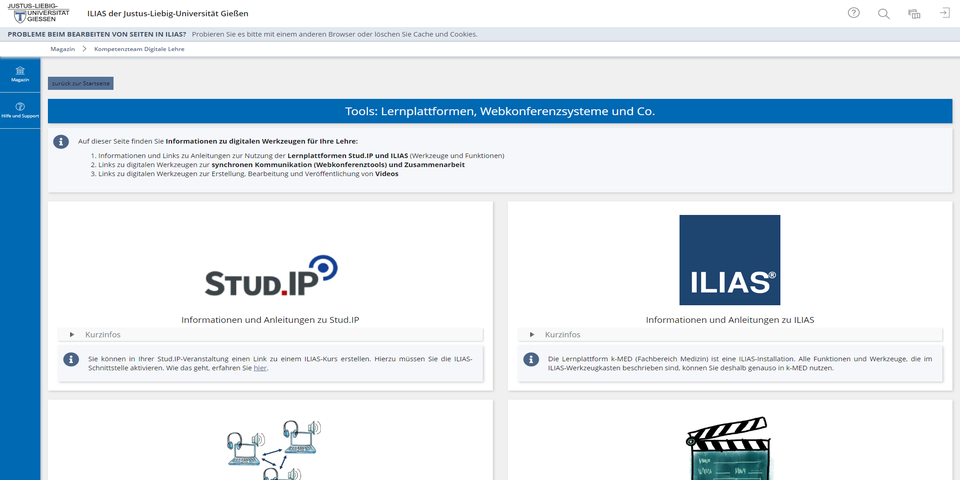The height and width of the screenshot is (480, 960).
Task: Click the info icon beside intro text
Action: [61, 141]
